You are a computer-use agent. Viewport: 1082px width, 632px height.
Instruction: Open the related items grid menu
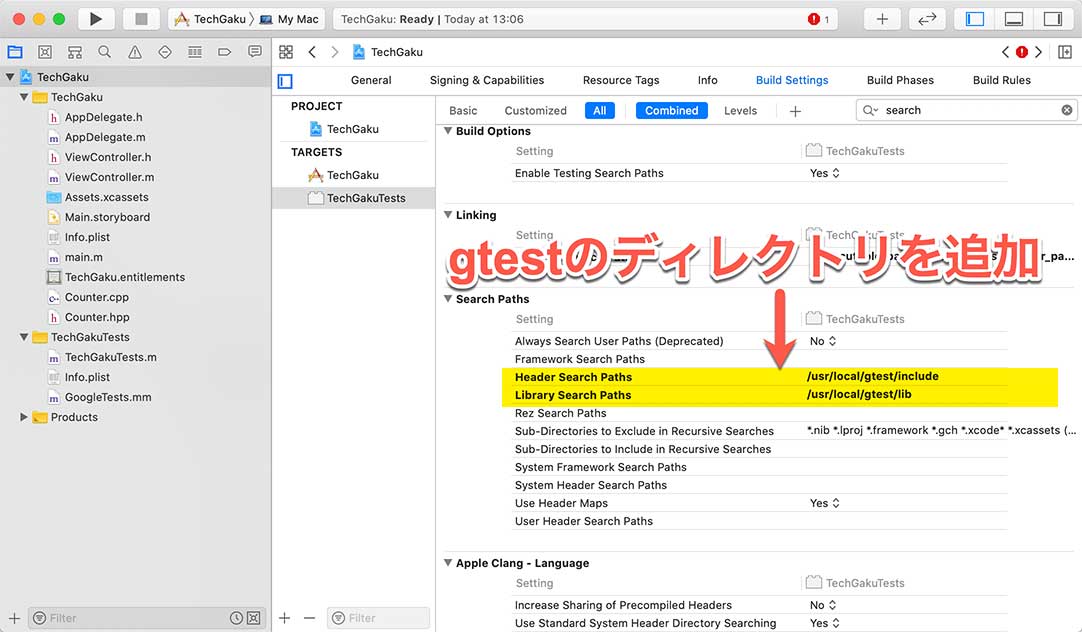tap(286, 52)
